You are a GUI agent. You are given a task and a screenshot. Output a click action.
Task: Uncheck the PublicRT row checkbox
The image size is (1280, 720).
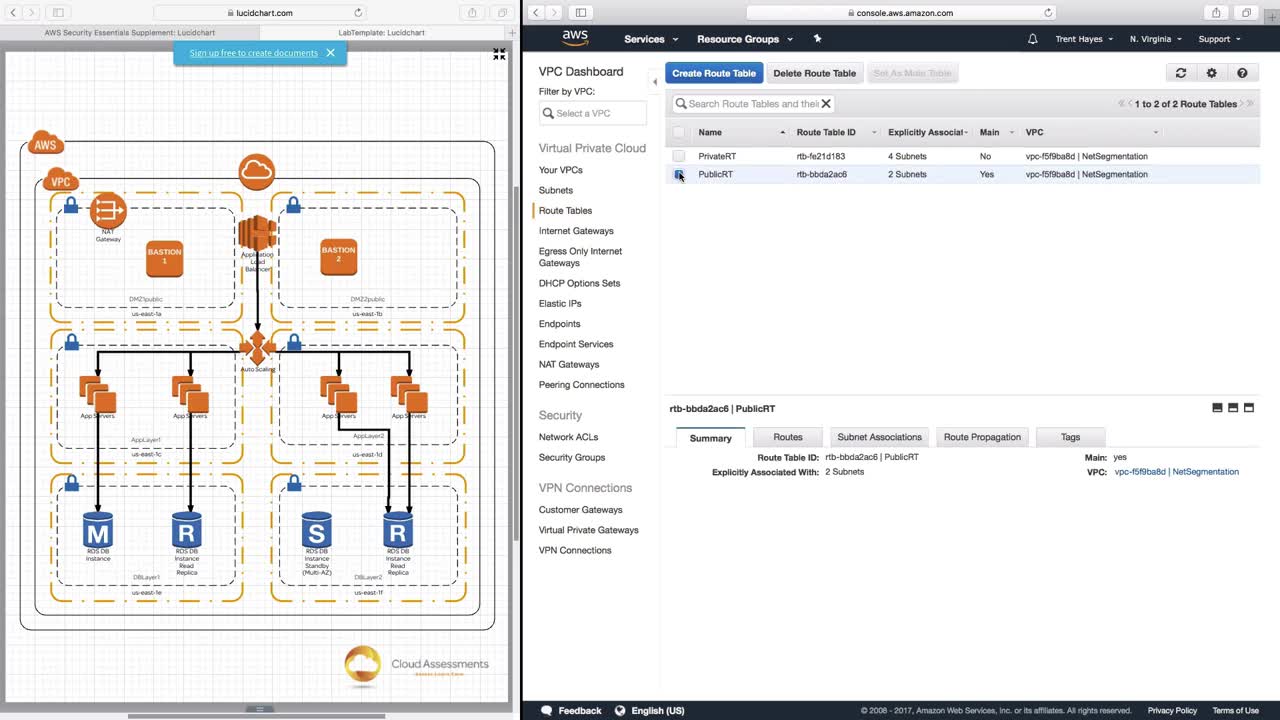pos(679,174)
